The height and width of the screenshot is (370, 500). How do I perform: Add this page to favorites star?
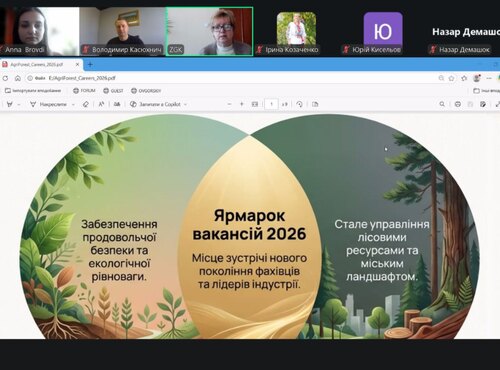point(452,78)
